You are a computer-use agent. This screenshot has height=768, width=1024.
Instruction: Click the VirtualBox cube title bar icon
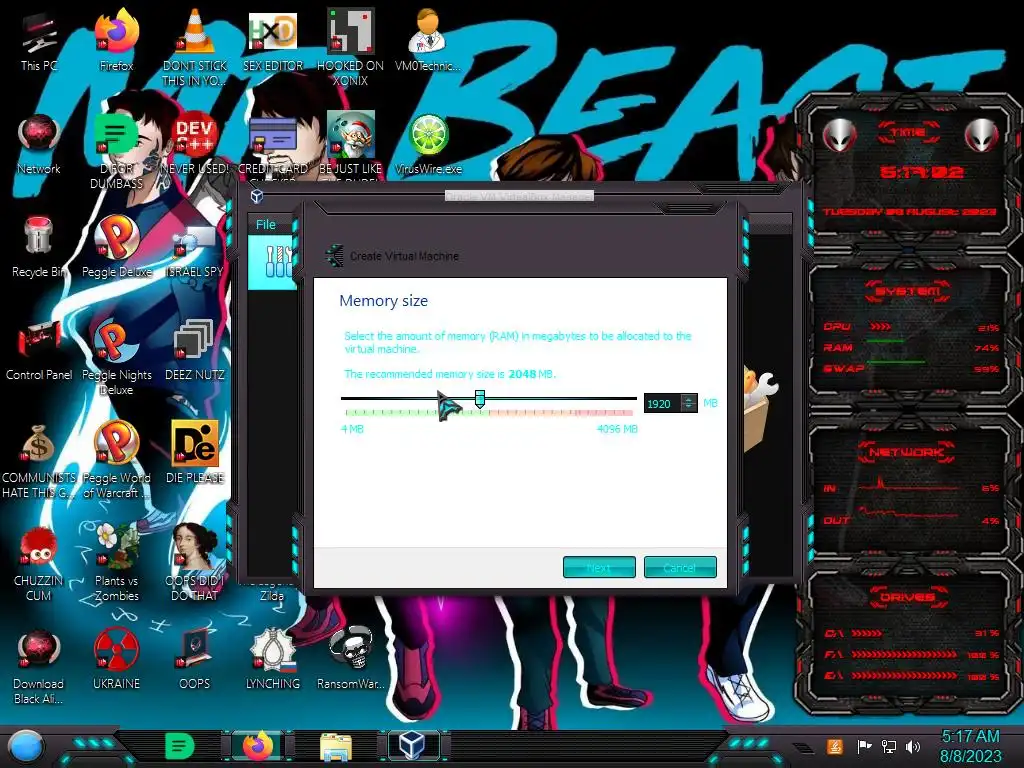tap(257, 196)
